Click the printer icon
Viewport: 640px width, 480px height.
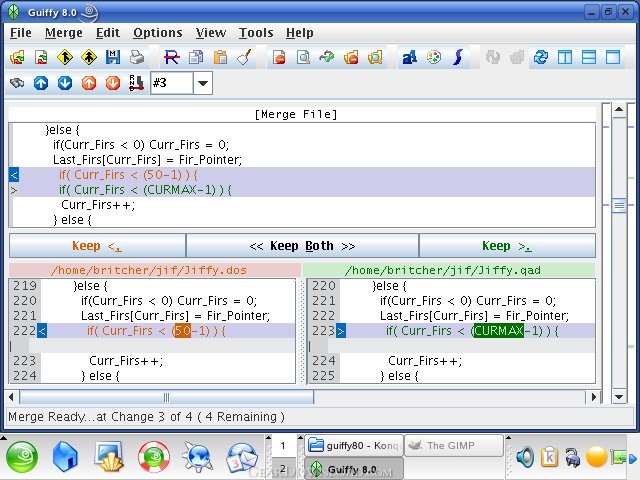pos(137,57)
